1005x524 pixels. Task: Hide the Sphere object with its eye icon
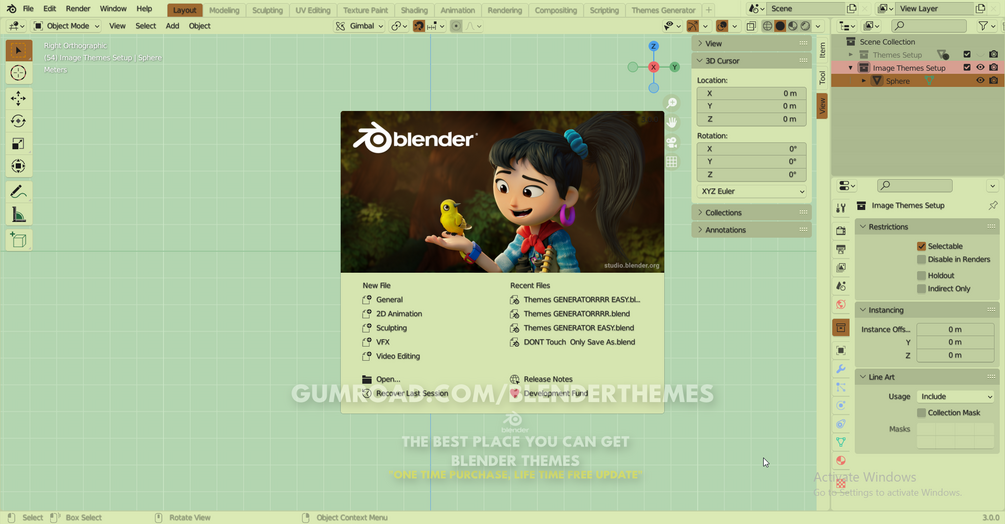pyautogui.click(x=980, y=81)
